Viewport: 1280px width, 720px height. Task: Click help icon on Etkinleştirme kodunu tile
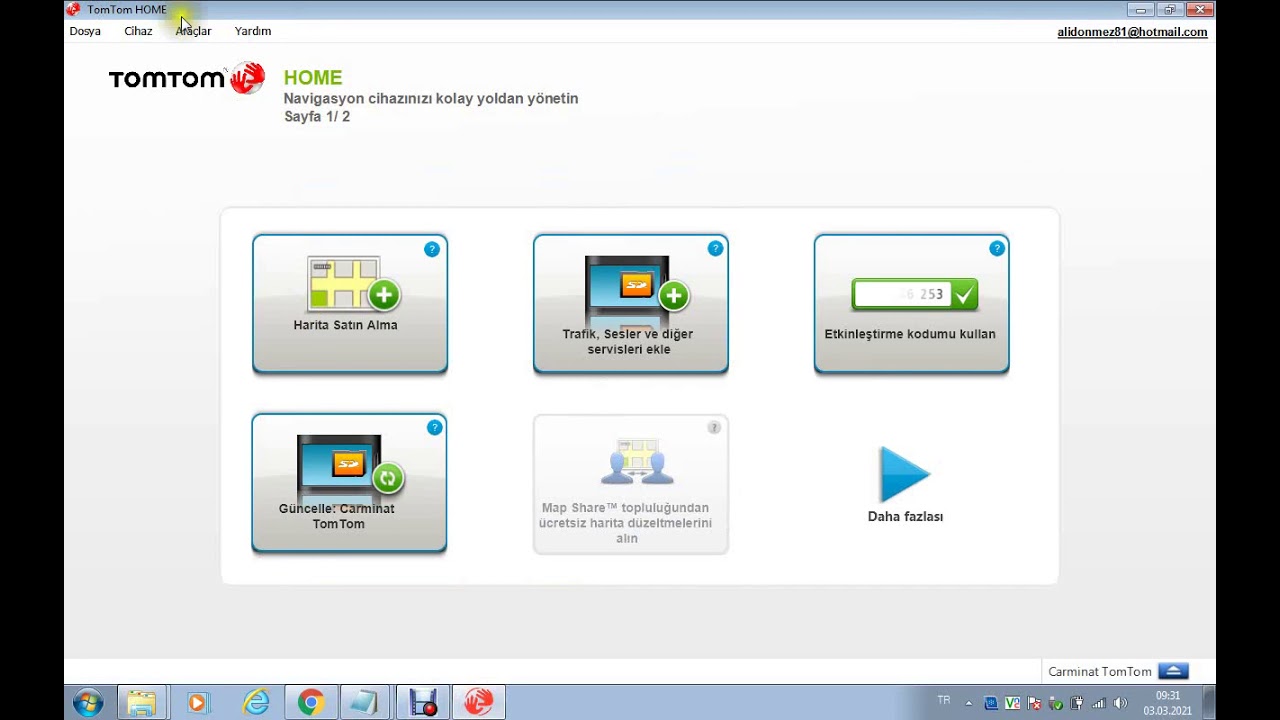click(x=997, y=248)
